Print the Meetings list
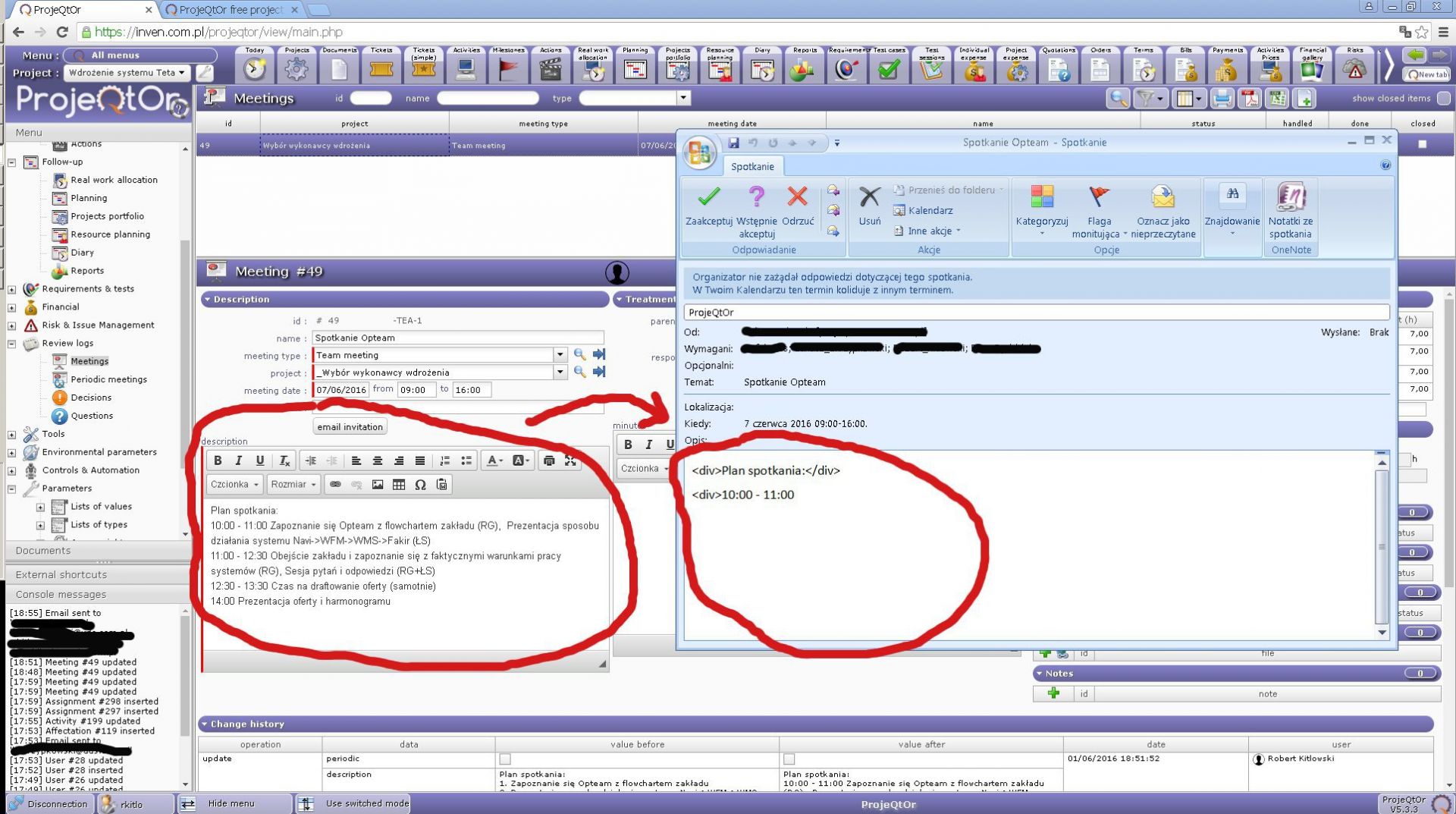This screenshot has width=1456, height=814. (1222, 99)
